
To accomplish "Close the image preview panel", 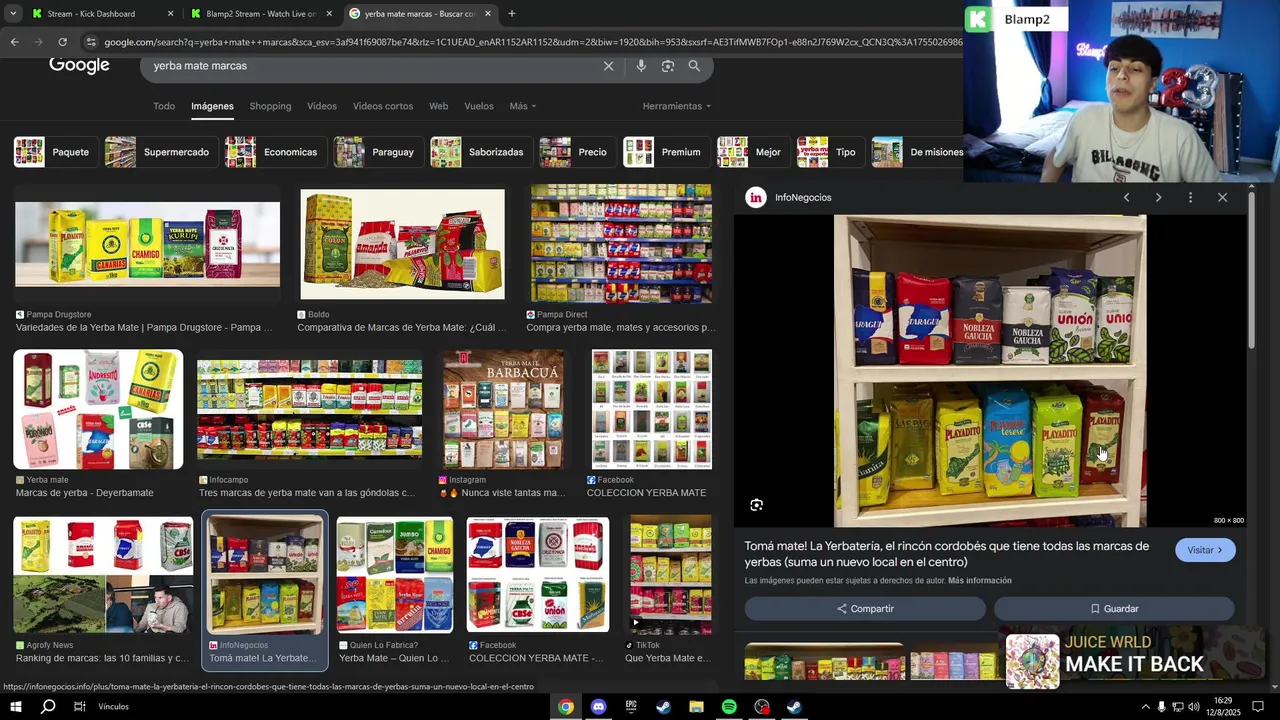I will 1222,198.
